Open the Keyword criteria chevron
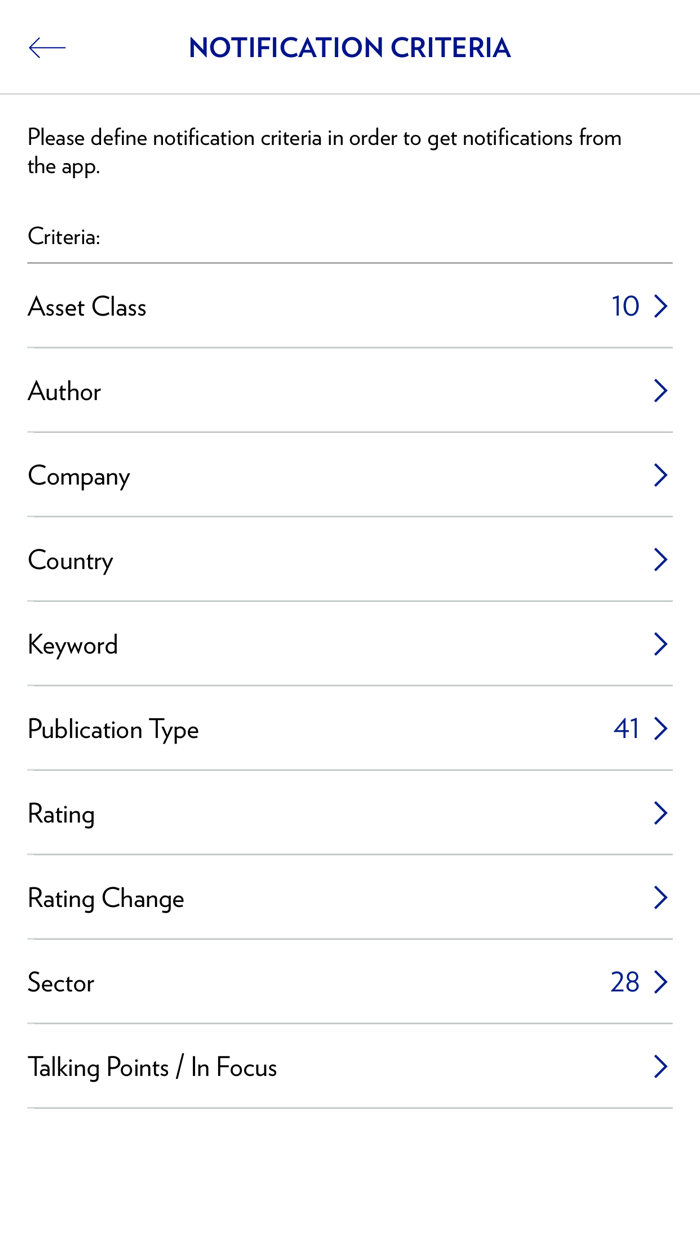This screenshot has width=700, height=1244. coord(660,644)
